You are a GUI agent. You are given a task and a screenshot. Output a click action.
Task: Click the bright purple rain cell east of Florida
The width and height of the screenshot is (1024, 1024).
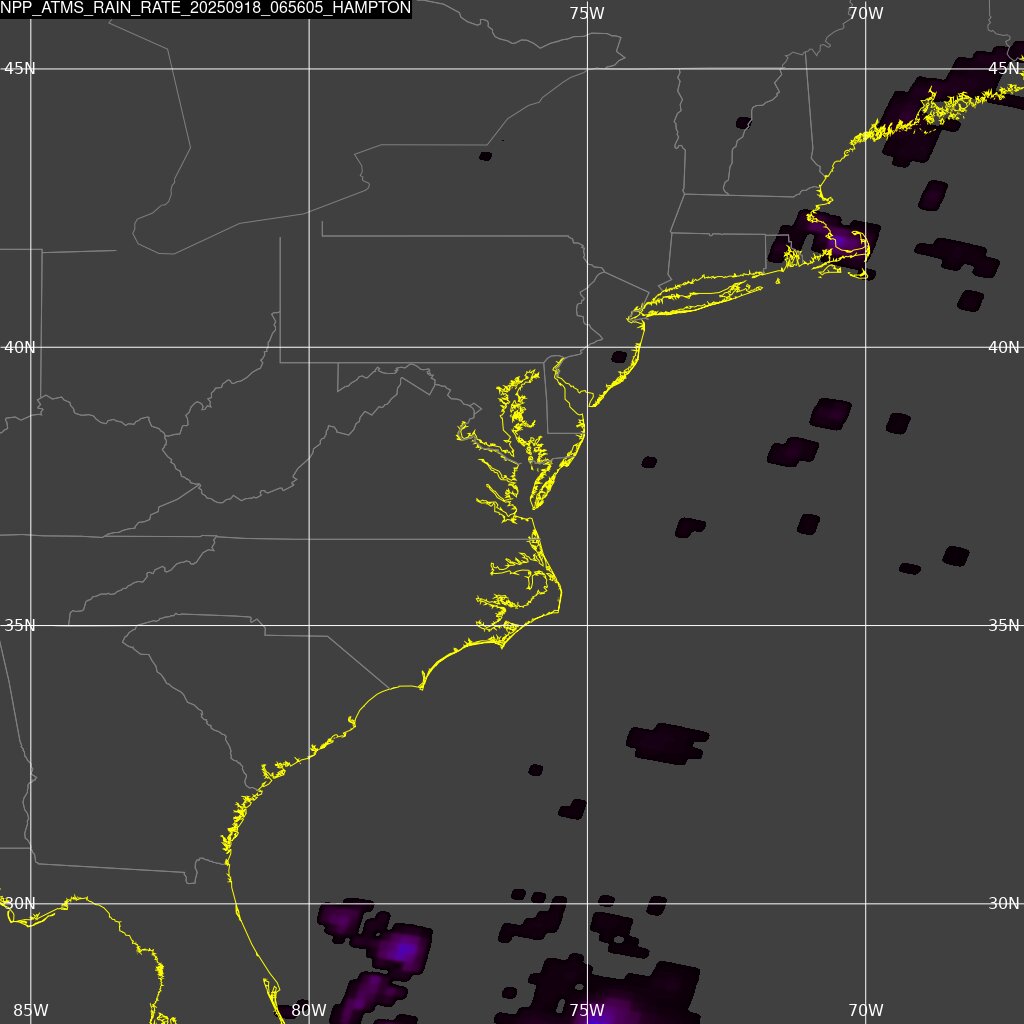[402, 949]
